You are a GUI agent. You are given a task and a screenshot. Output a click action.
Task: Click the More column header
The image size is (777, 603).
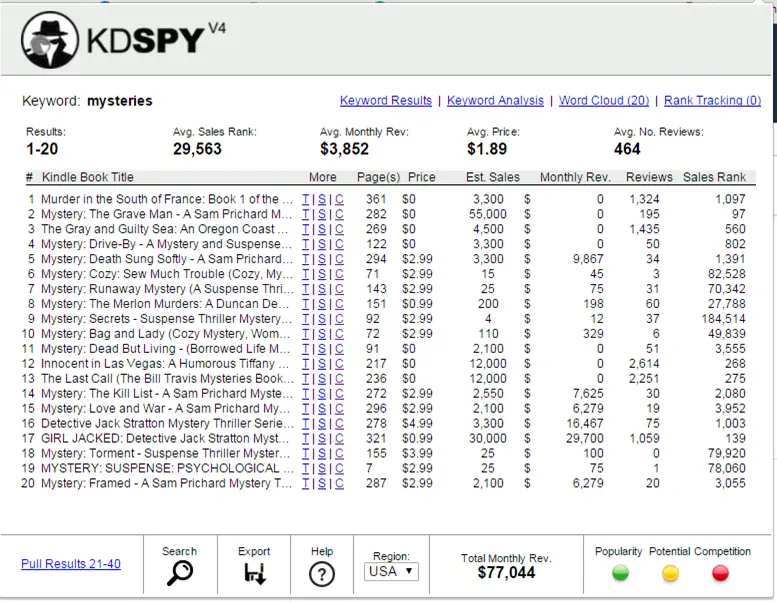tap(323, 177)
